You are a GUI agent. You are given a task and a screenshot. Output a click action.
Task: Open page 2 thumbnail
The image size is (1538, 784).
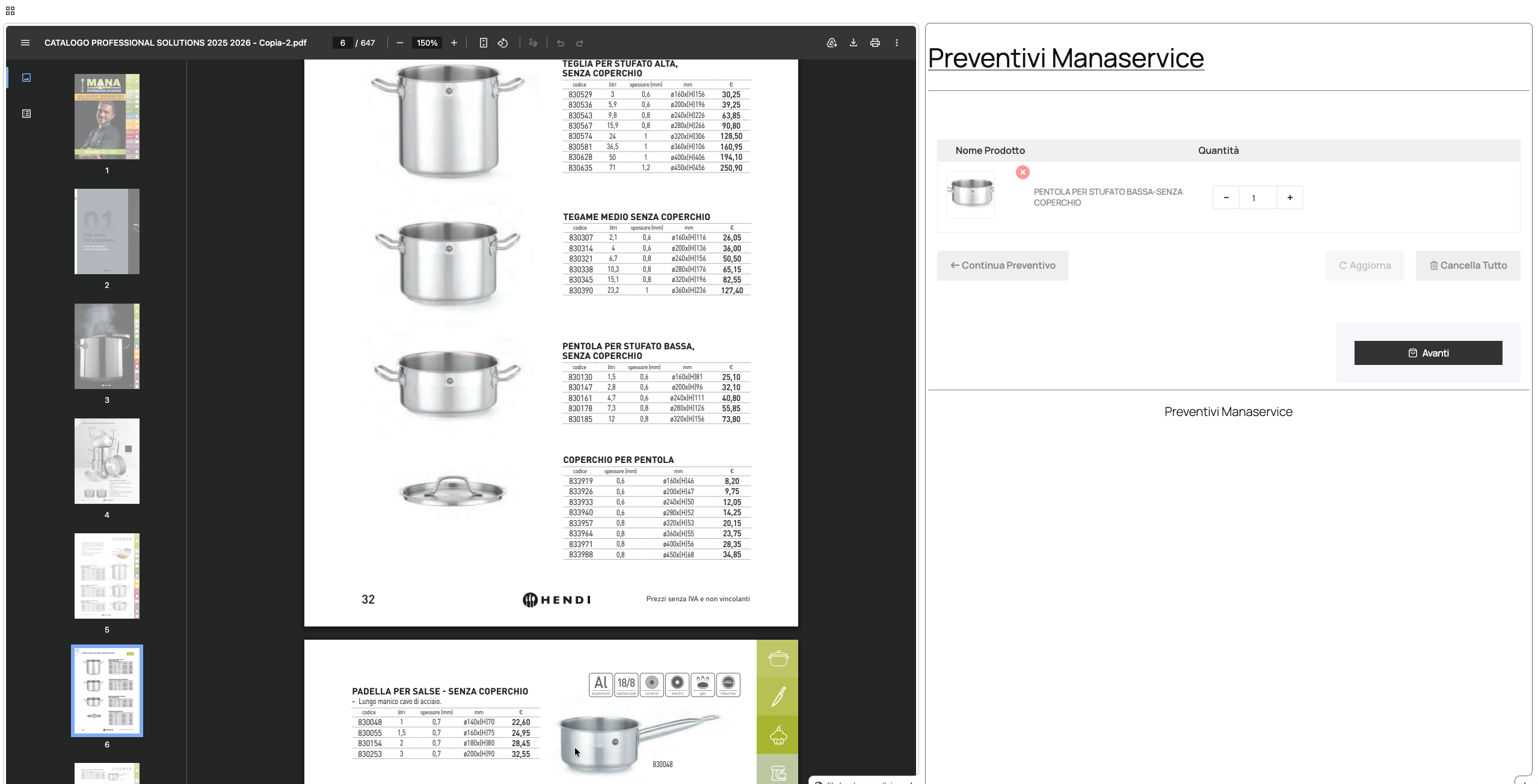tap(107, 231)
